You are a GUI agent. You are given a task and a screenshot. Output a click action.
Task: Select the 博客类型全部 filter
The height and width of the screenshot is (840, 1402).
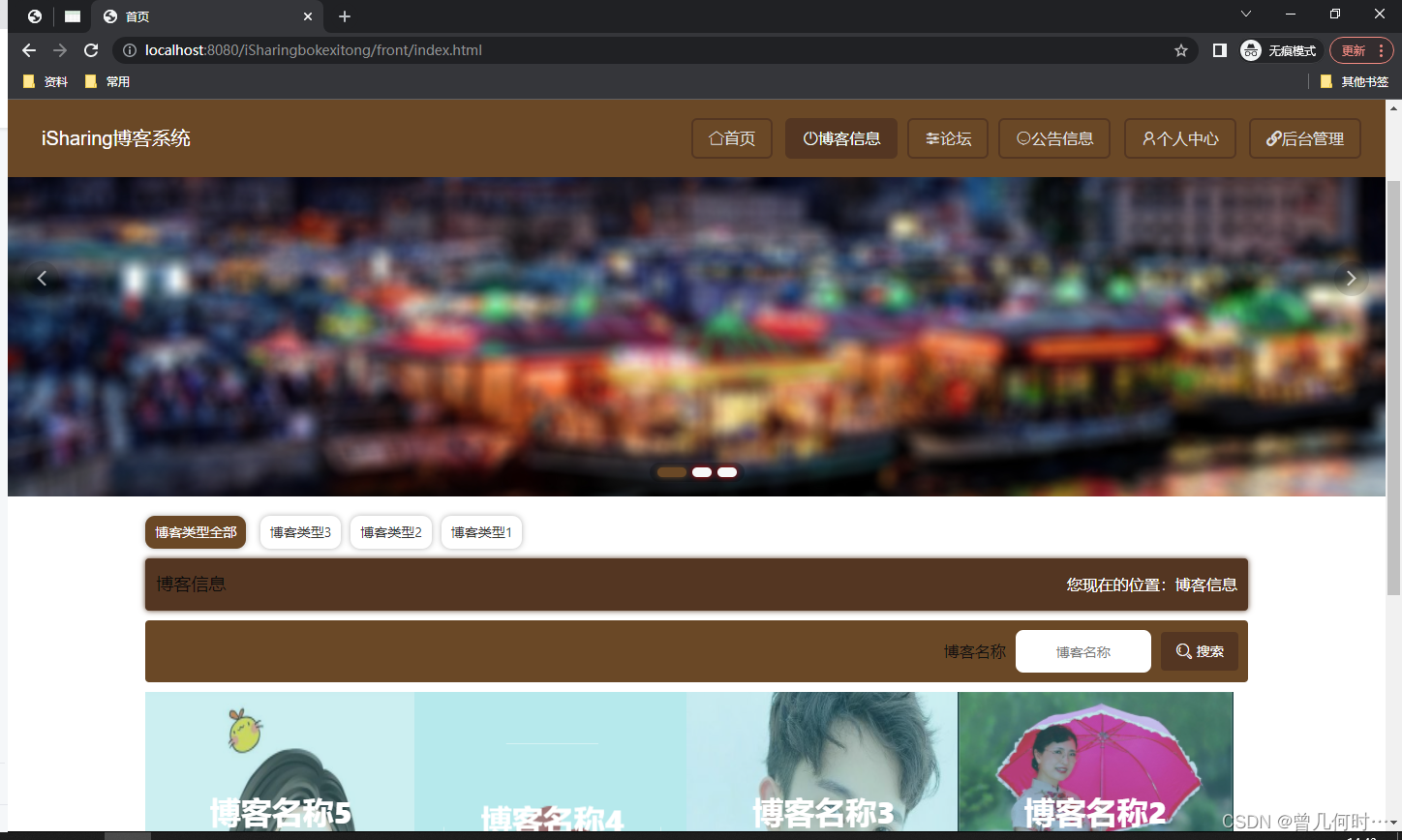pos(195,532)
